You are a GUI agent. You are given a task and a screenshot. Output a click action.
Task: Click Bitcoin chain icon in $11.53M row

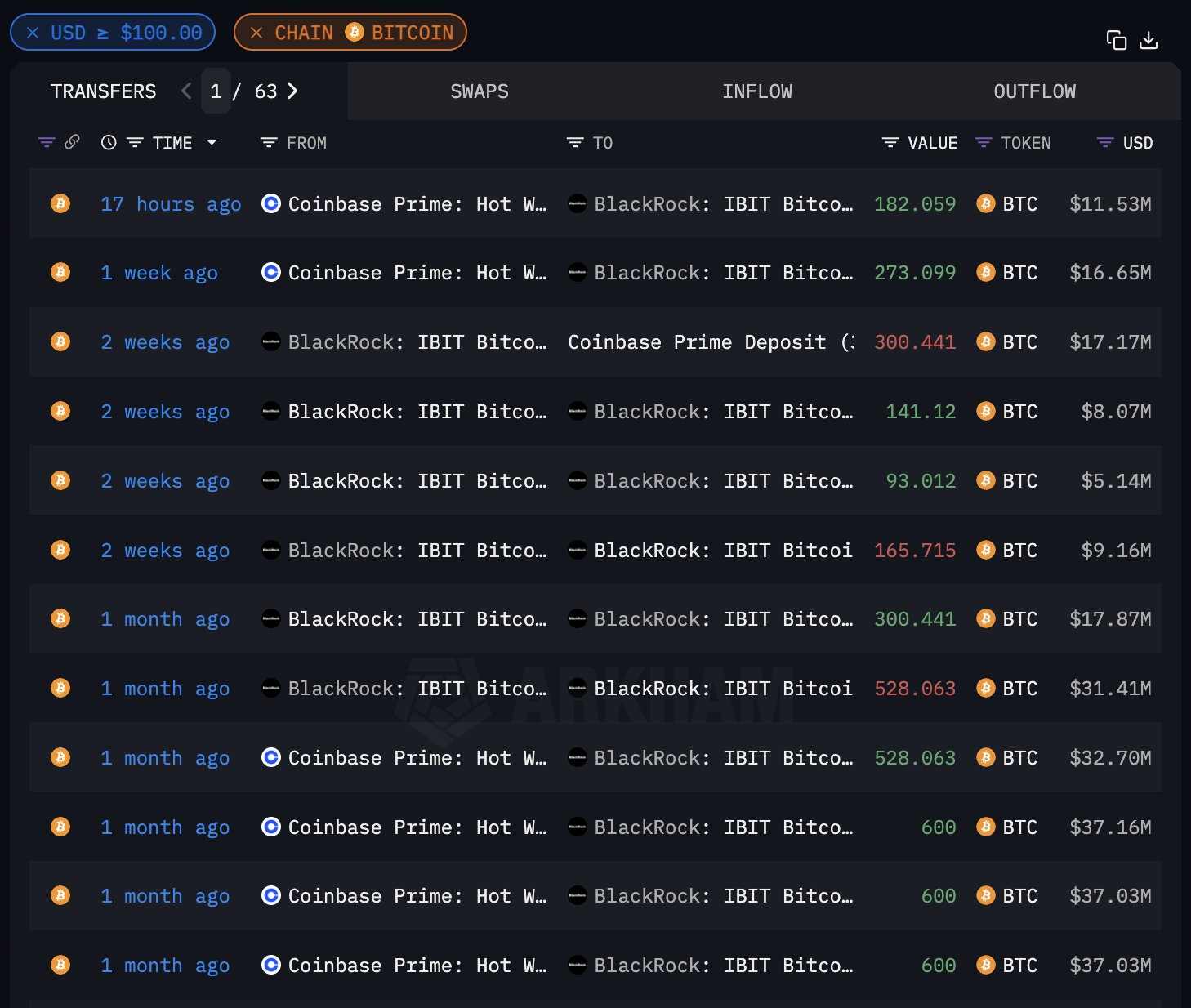pos(60,203)
